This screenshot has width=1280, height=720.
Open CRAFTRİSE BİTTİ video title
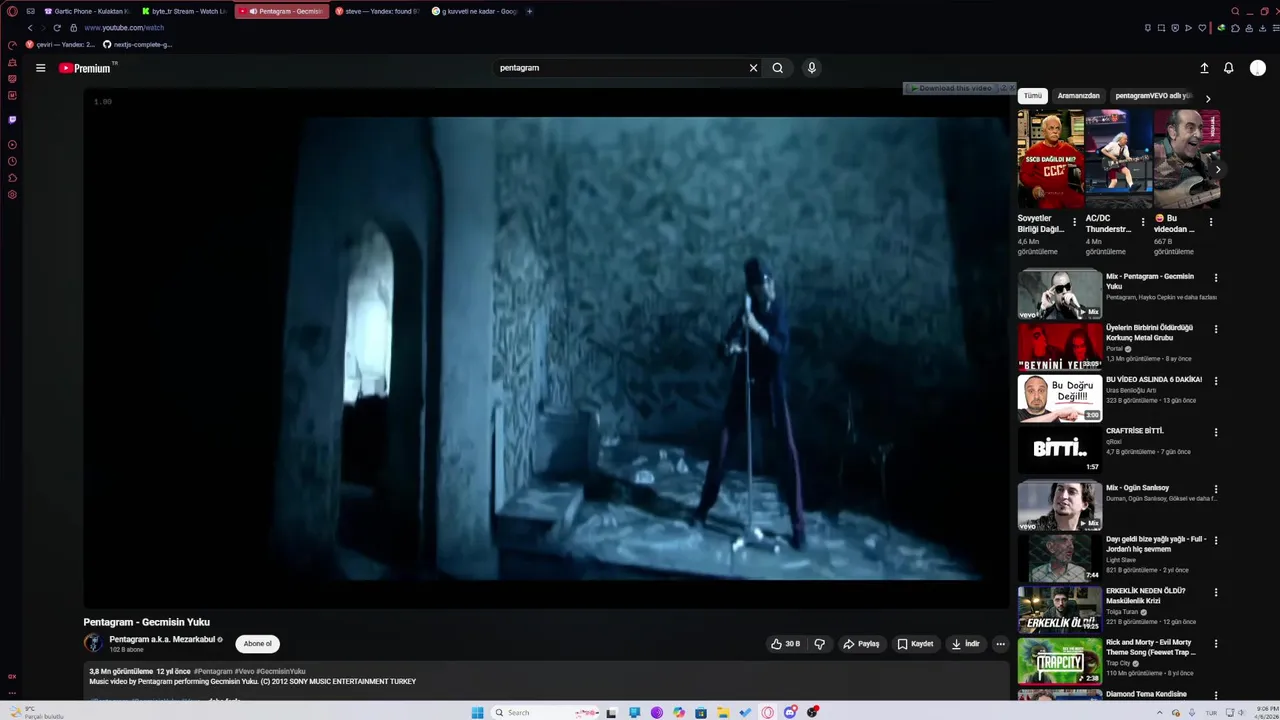click(1135, 431)
